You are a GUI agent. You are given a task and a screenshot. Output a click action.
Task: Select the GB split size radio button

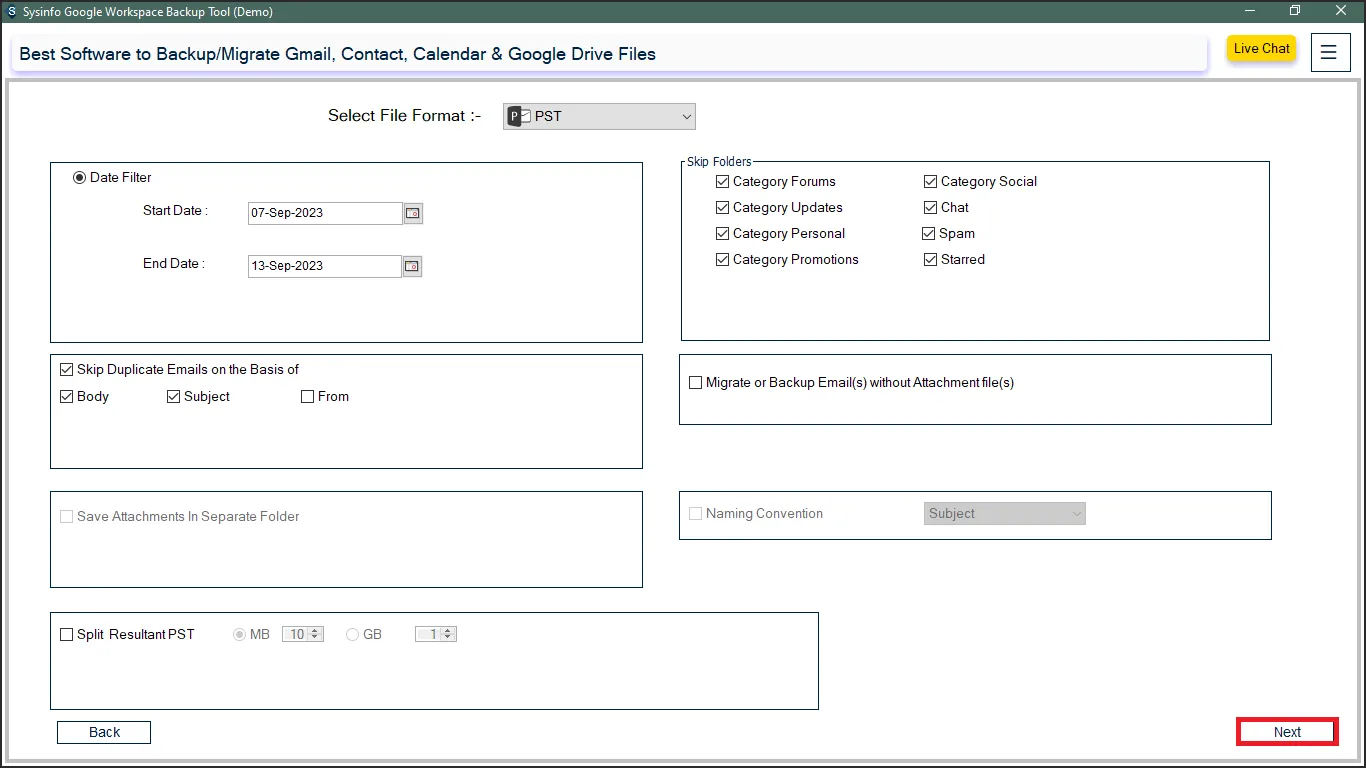click(353, 635)
